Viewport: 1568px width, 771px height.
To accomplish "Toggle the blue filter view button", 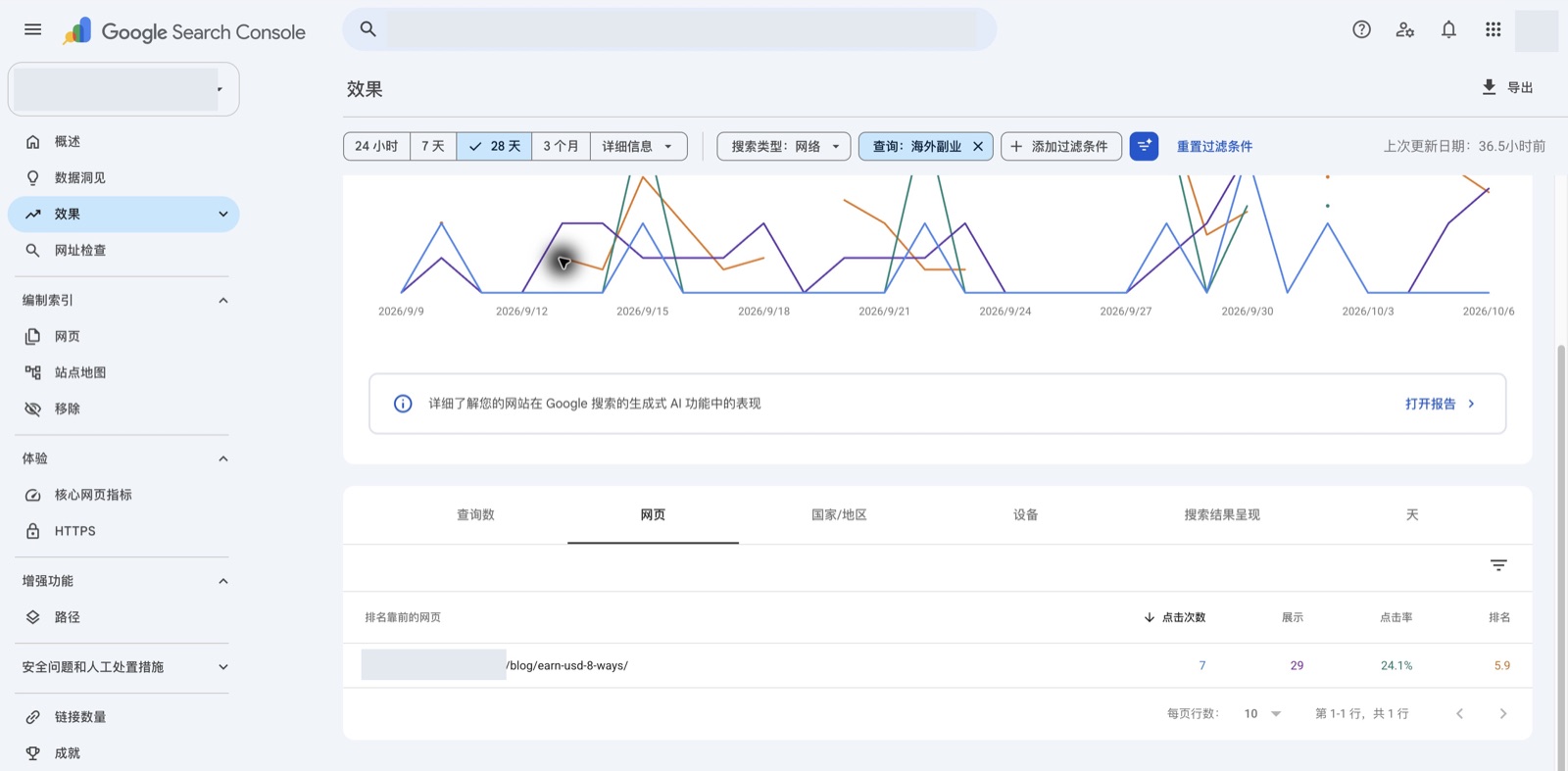I will 1144,146.
